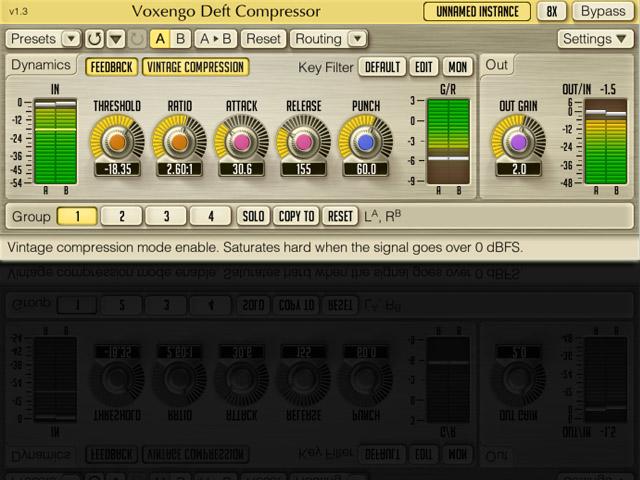Image resolution: width=640 pixels, height=480 pixels.
Task: Click the threshold value -18.35 field
Action: [x=118, y=169]
